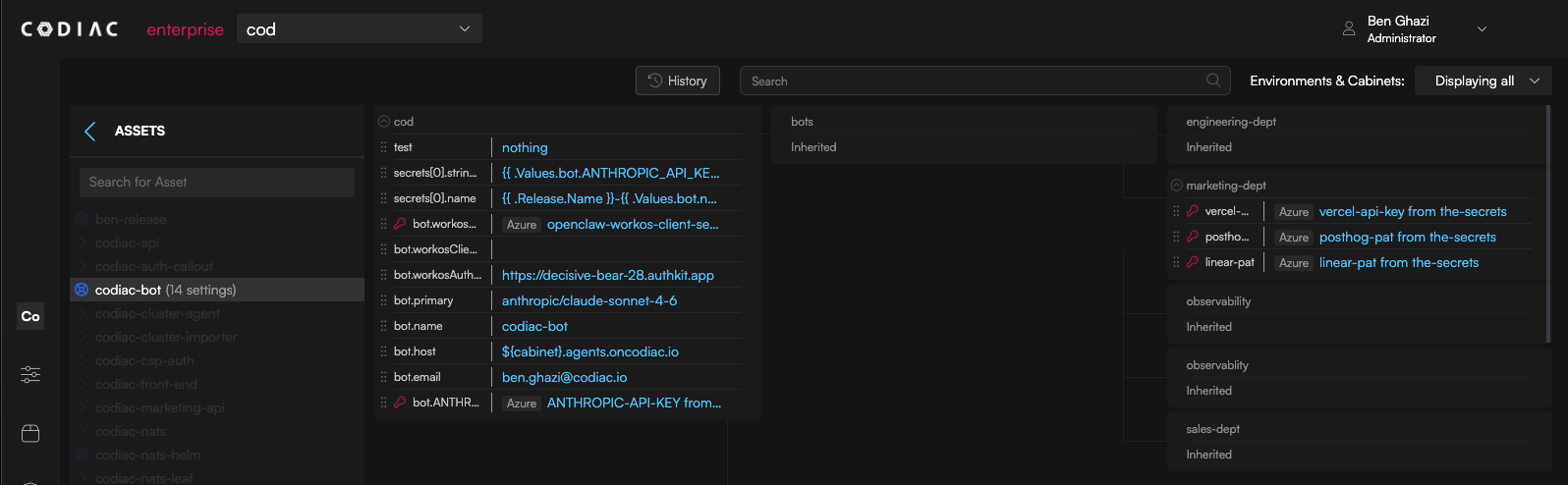Click the ${cabinet}.agents.oncodiac.io value
Viewport: 1568px width, 485px height.
click(590, 351)
